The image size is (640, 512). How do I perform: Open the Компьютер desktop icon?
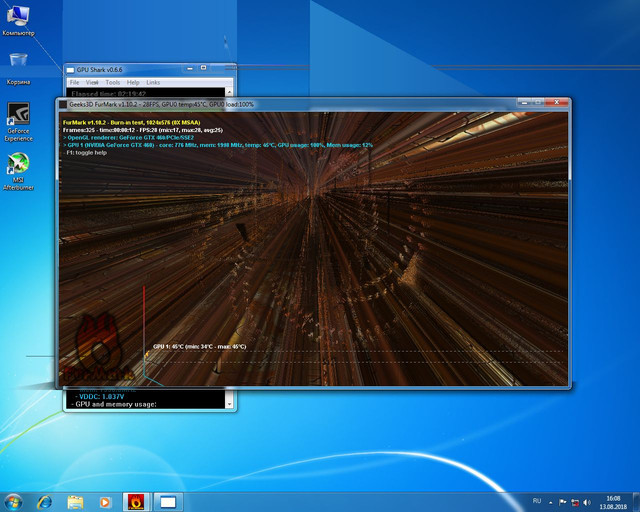point(18,20)
